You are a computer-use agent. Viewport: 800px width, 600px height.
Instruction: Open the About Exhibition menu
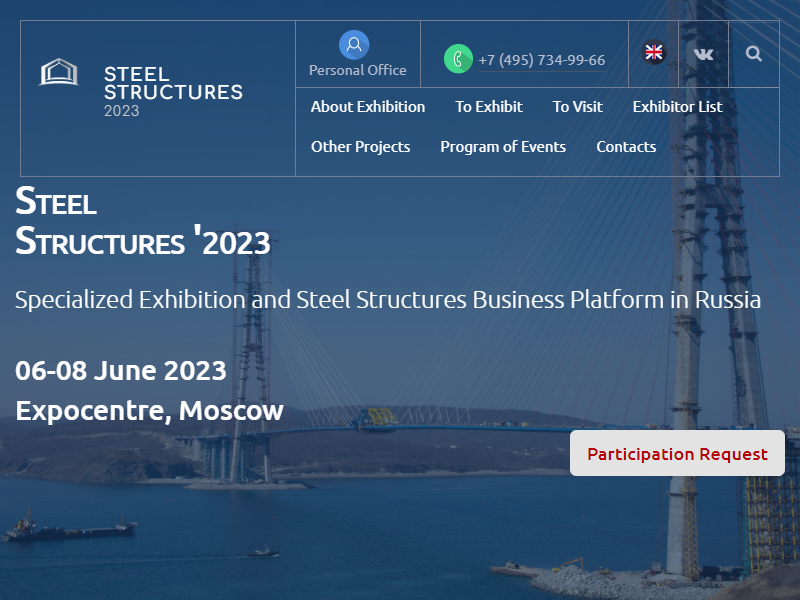coord(368,107)
